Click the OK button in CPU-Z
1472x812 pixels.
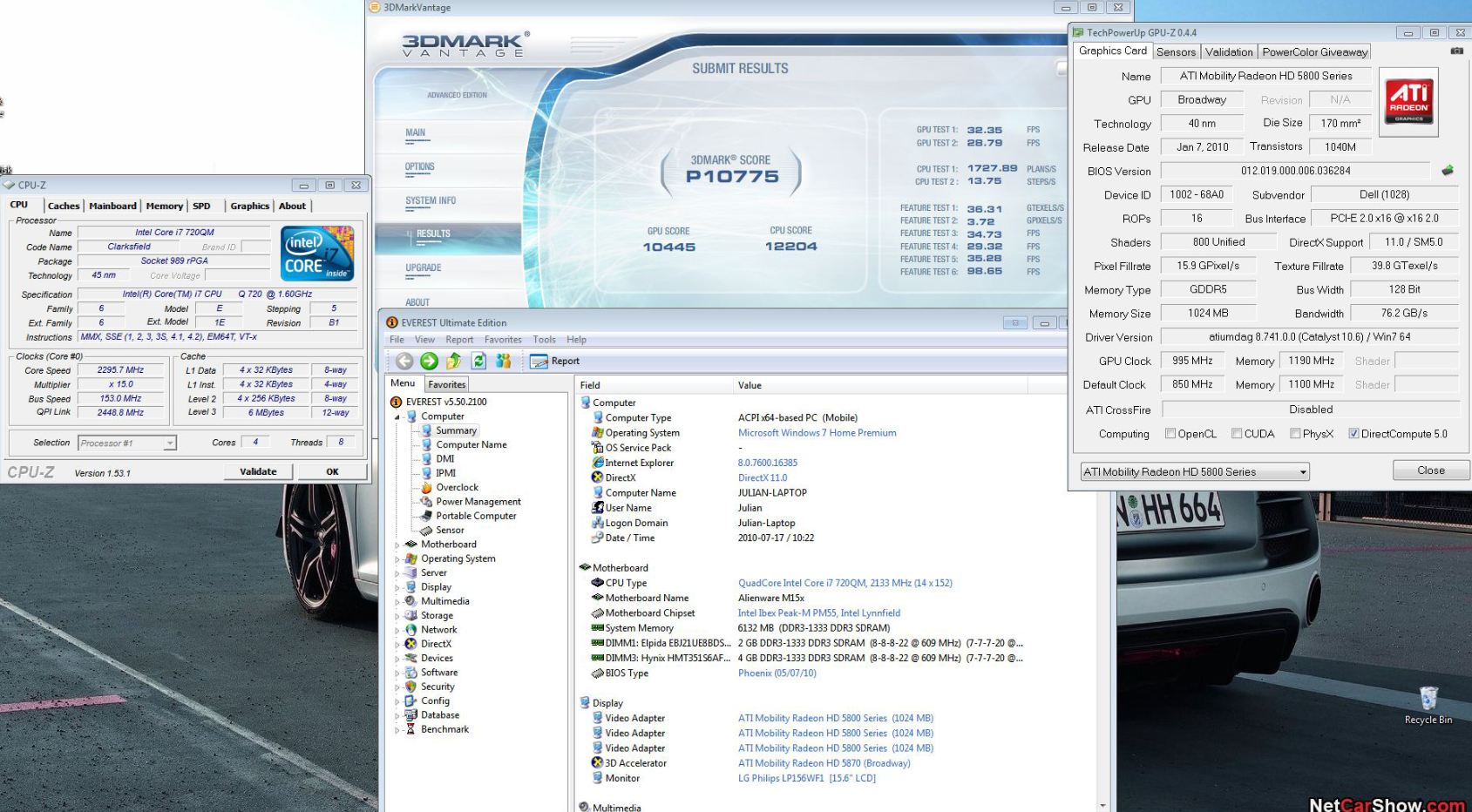click(332, 471)
